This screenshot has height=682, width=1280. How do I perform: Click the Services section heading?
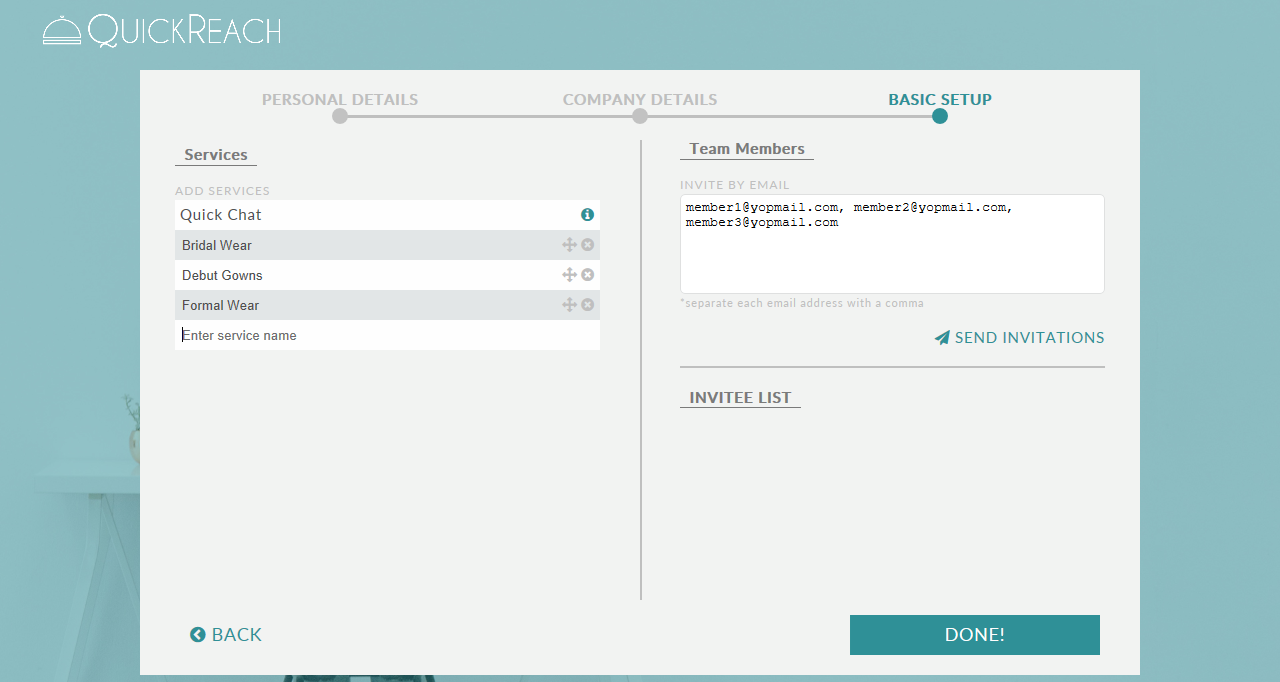click(216, 155)
